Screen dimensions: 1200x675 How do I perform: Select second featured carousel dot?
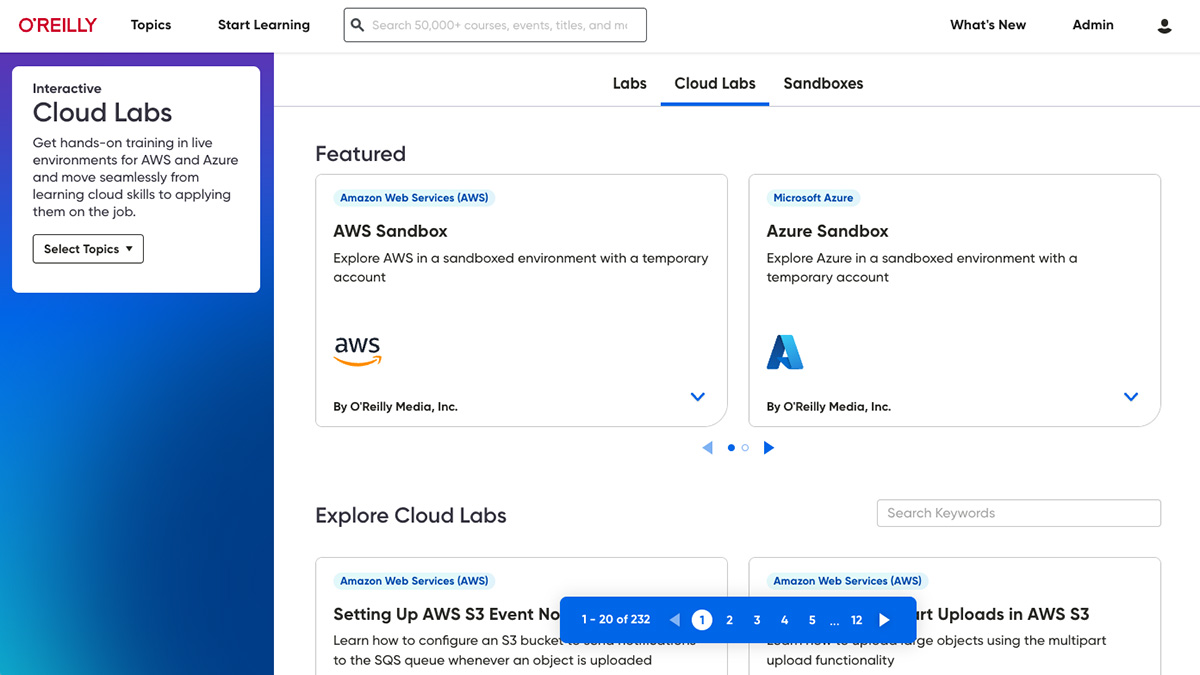pos(745,448)
